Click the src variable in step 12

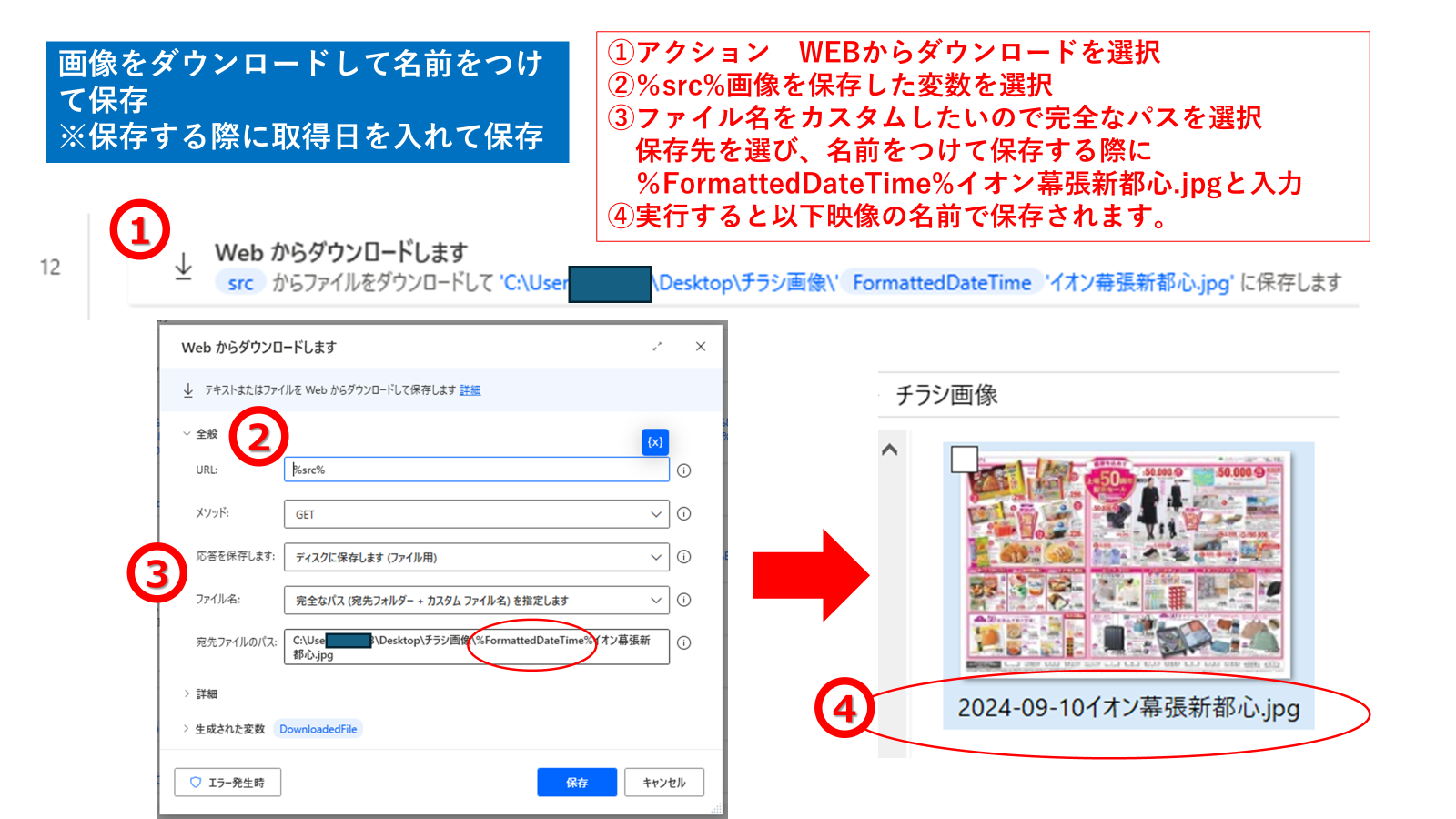tap(240, 283)
